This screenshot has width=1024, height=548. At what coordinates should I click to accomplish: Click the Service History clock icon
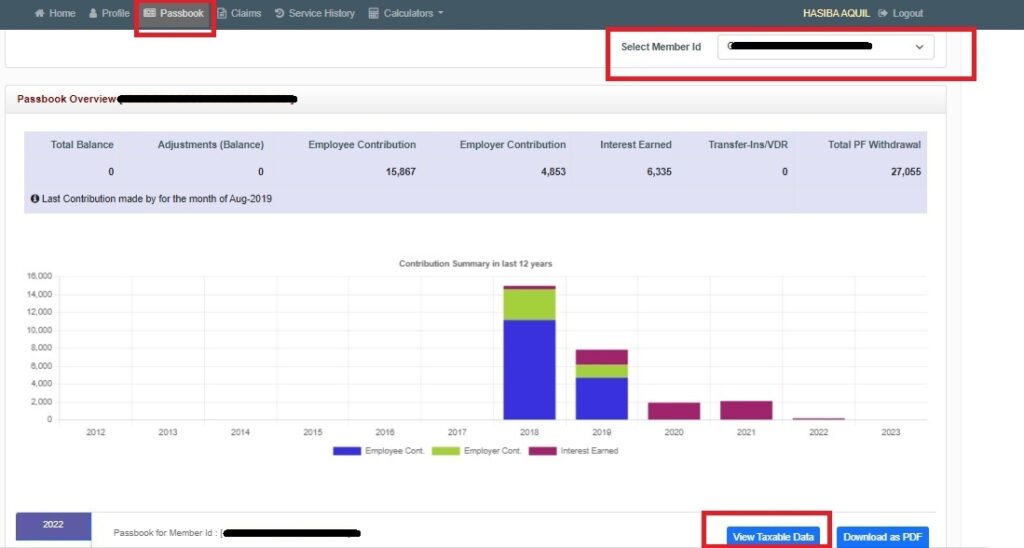point(279,14)
